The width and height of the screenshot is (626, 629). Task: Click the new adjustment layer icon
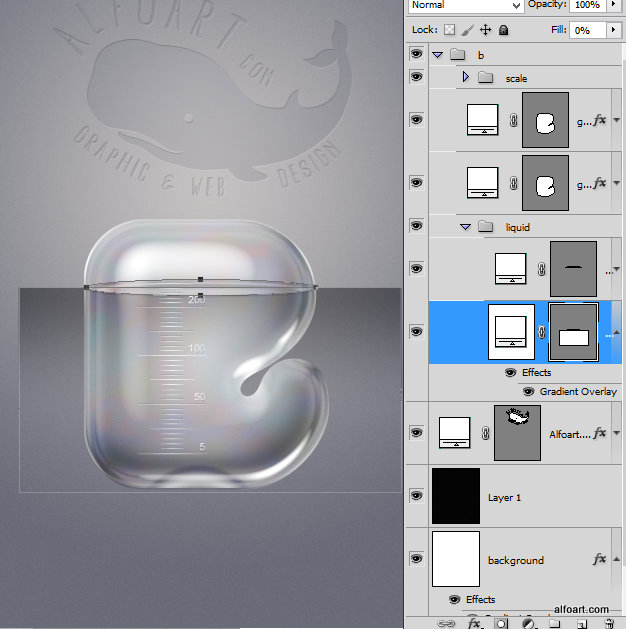point(528,623)
